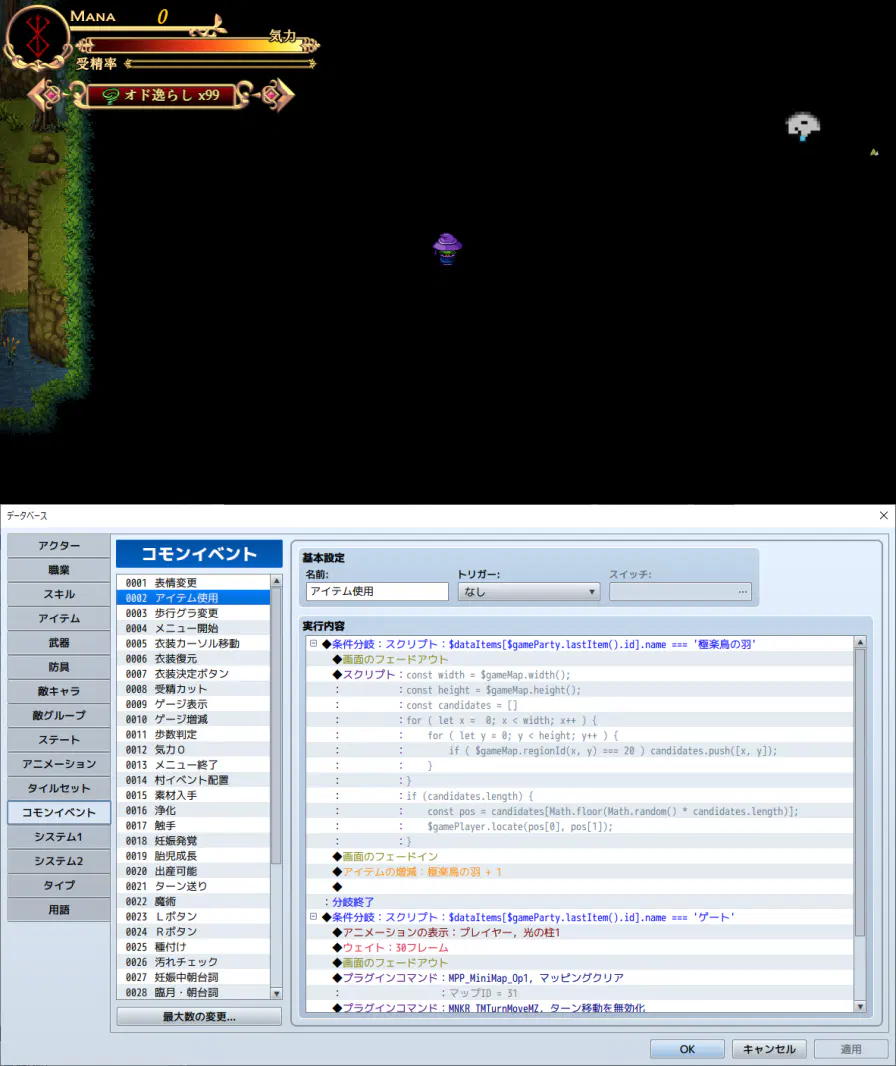Open the スキル database tab
896x1066 pixels.
pyautogui.click(x=59, y=594)
